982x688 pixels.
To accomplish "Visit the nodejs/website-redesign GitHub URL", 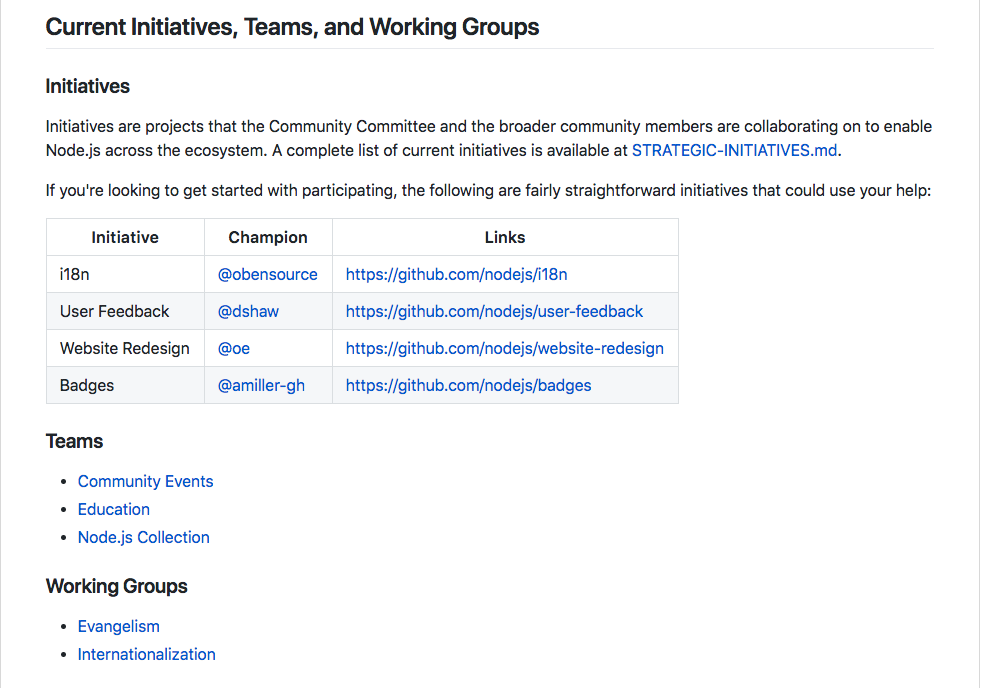I will [x=505, y=348].
